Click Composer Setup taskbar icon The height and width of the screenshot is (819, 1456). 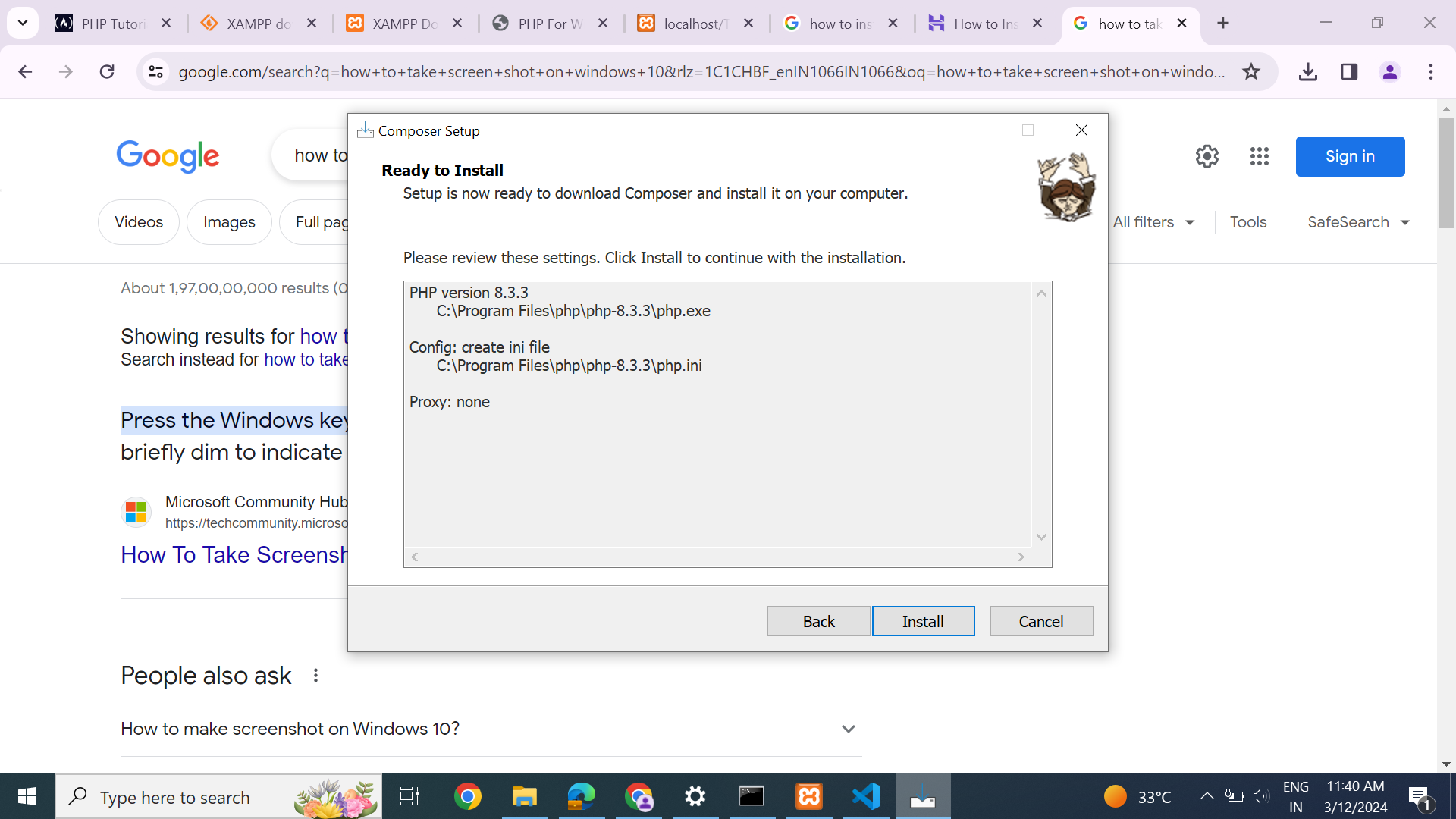pyautogui.click(x=923, y=796)
